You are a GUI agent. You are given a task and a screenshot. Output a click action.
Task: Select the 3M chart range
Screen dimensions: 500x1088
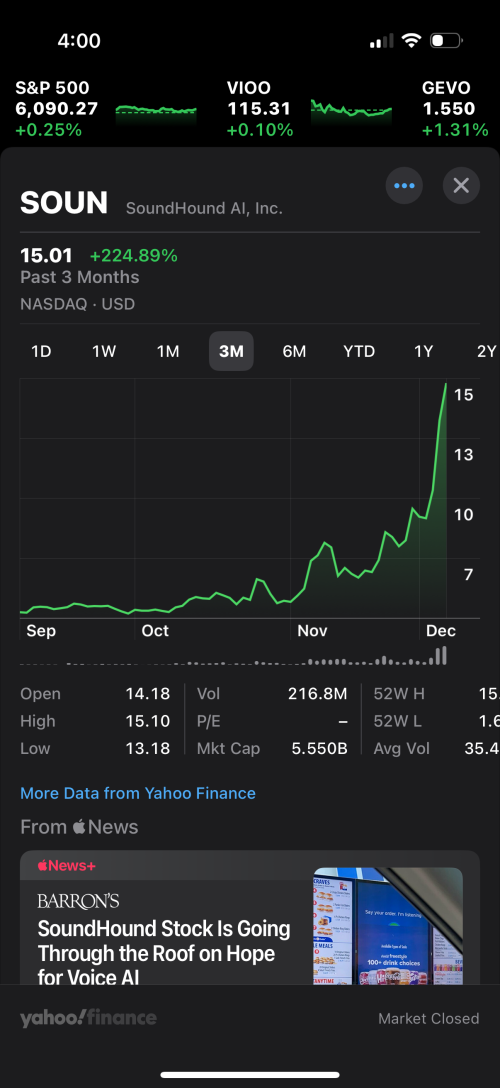(232, 351)
